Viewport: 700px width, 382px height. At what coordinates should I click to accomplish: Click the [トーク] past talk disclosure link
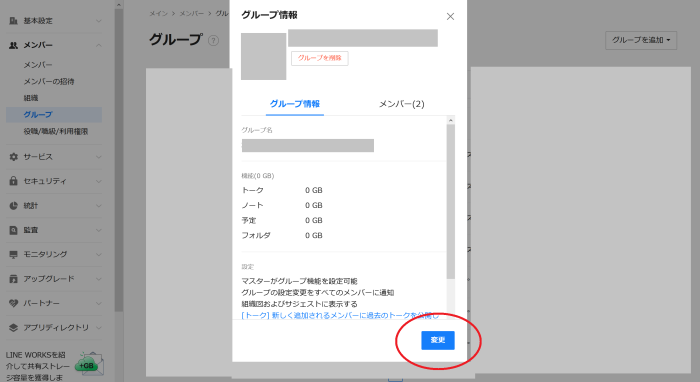tap(340, 316)
